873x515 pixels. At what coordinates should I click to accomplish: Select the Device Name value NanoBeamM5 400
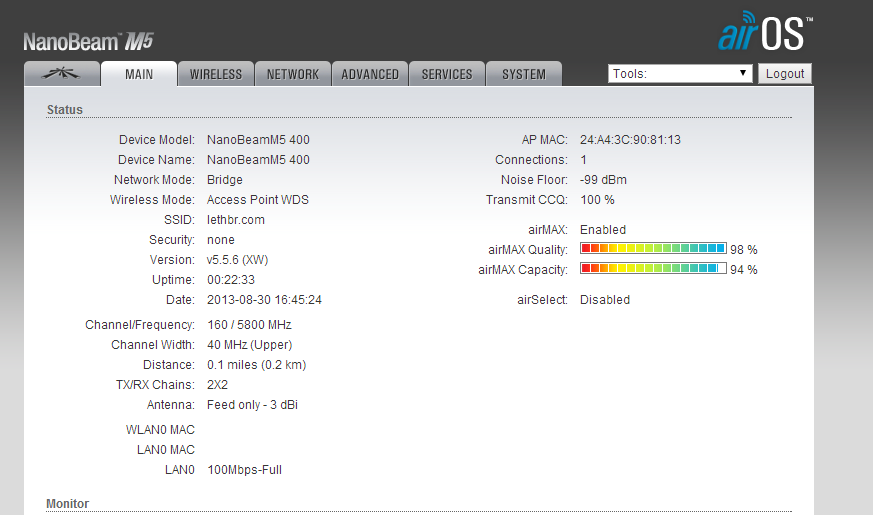tap(258, 160)
